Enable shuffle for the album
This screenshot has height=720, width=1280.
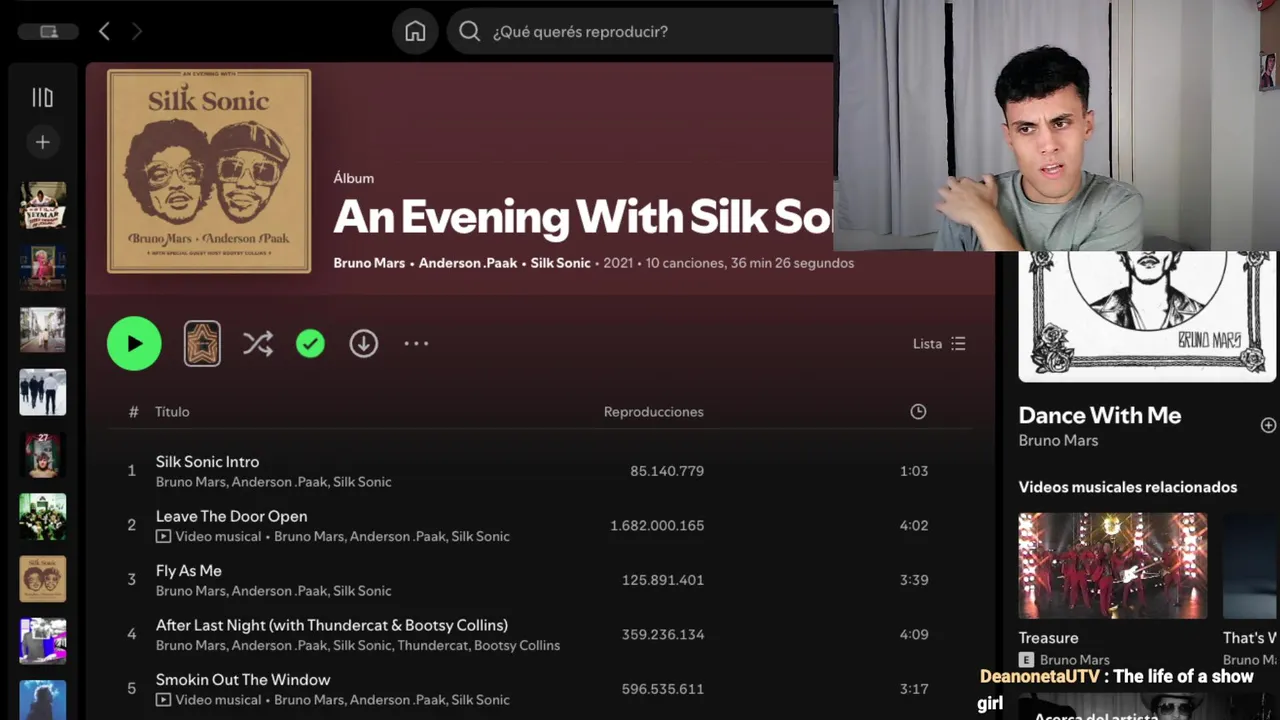(x=257, y=343)
